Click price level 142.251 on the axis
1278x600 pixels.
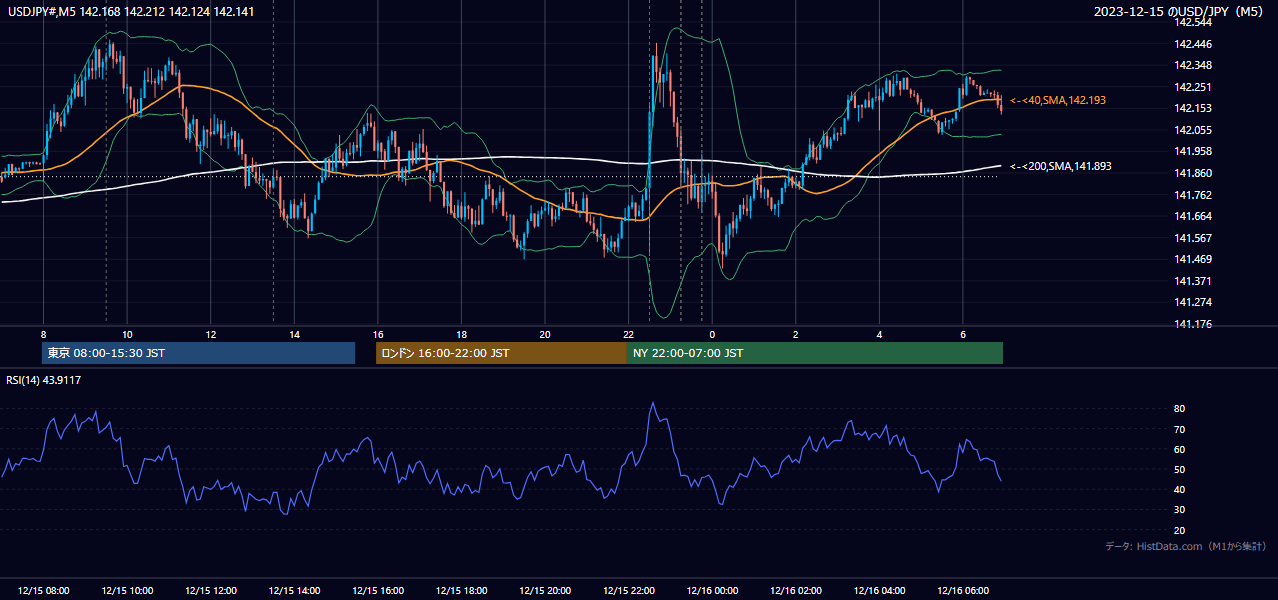[1193, 87]
